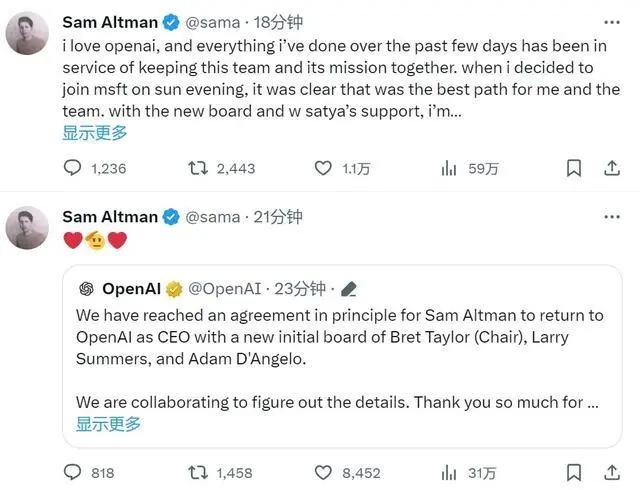640x490 pixels.
Task: Open Sam Altman's avatar on second tweet
Action: click(27, 227)
